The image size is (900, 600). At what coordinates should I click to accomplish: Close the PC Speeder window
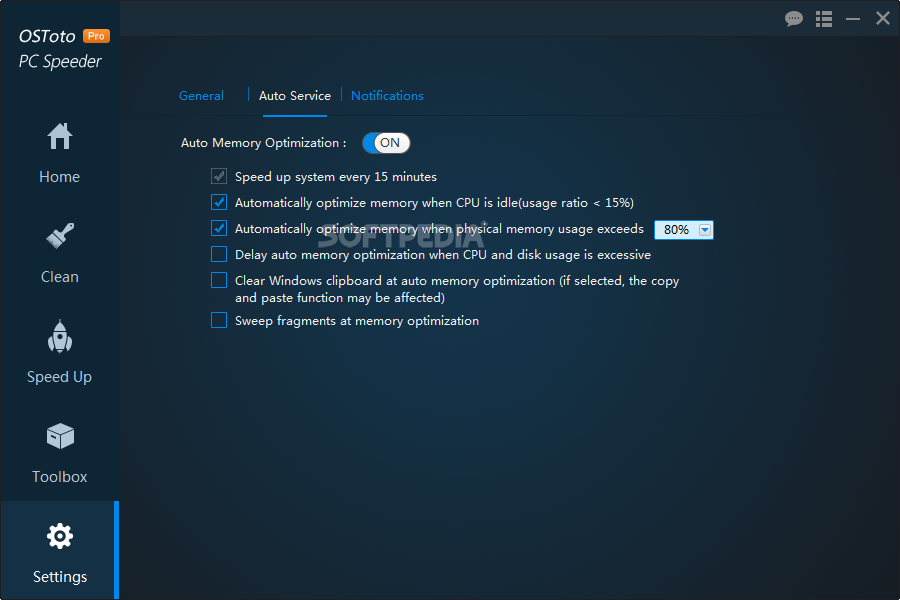coord(883,18)
